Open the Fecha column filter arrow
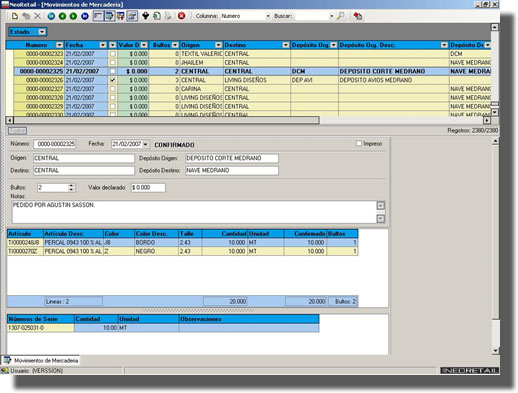The image size is (518, 393). tap(103, 45)
